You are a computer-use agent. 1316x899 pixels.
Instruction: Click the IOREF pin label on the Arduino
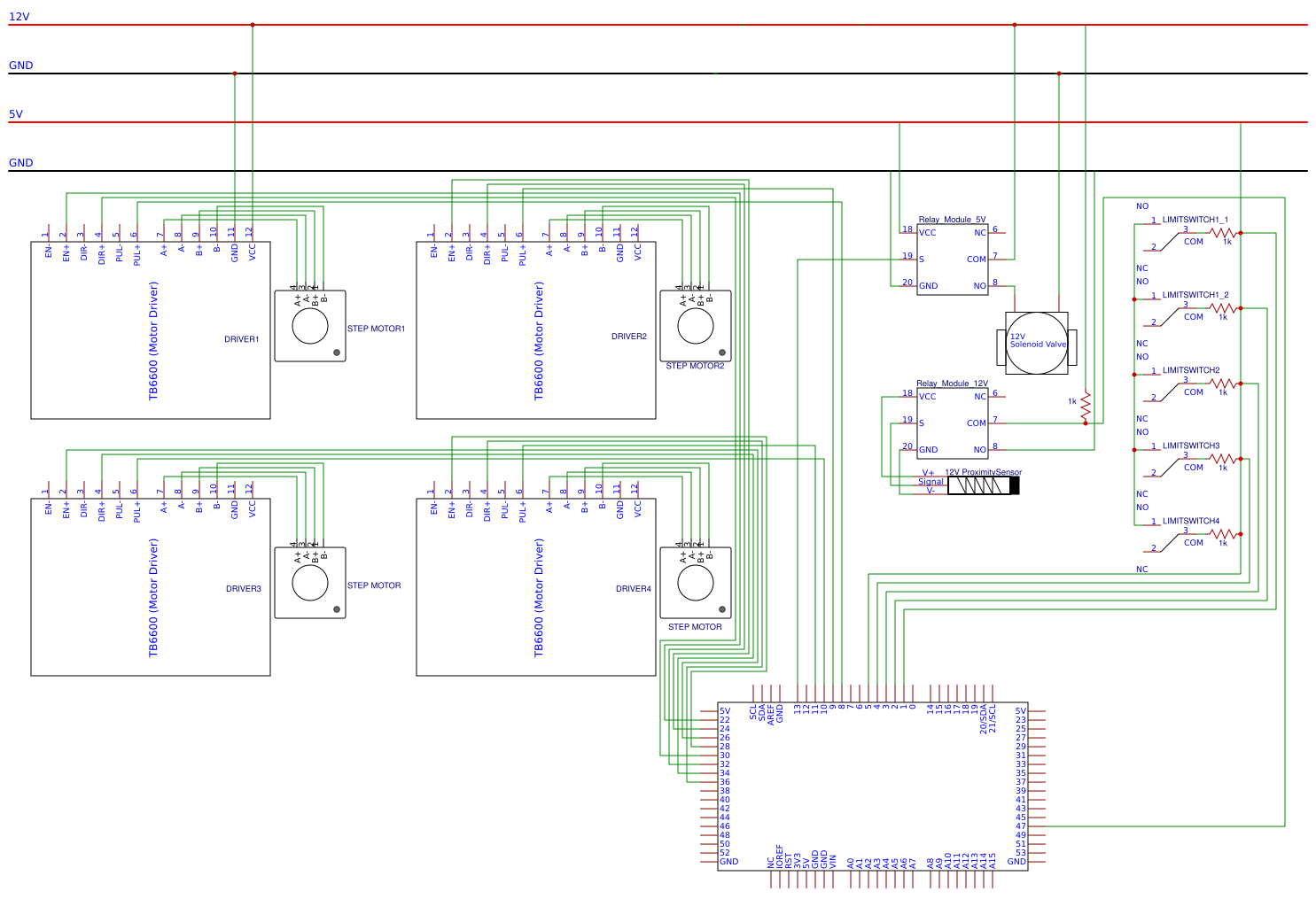(780, 855)
